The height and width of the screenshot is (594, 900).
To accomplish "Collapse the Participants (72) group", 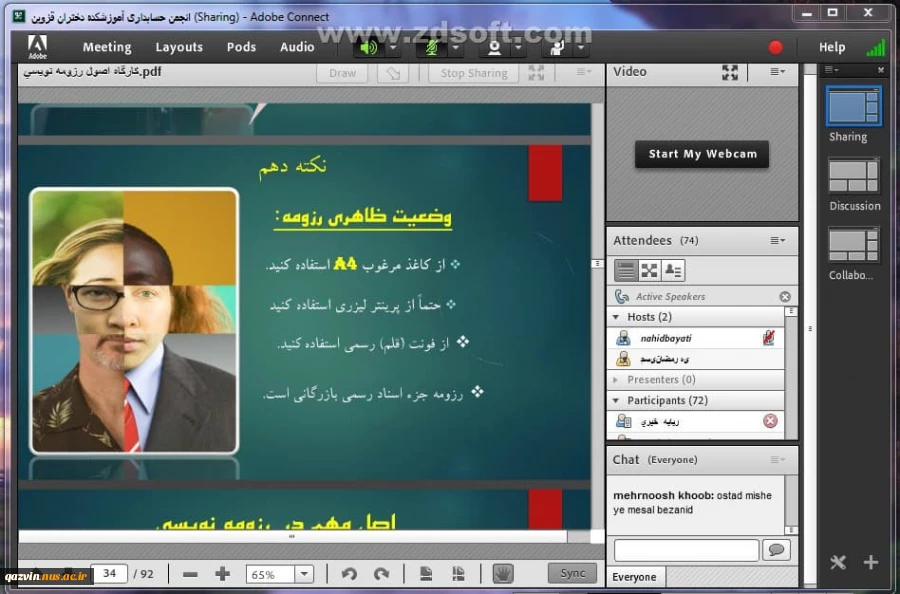I will click(x=616, y=400).
